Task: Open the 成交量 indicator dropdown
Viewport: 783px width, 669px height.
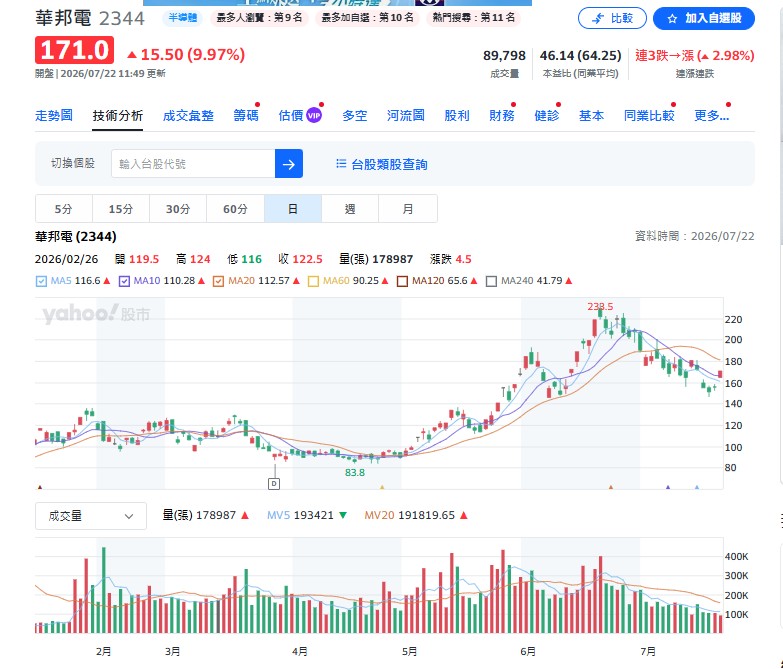Action: pos(91,516)
